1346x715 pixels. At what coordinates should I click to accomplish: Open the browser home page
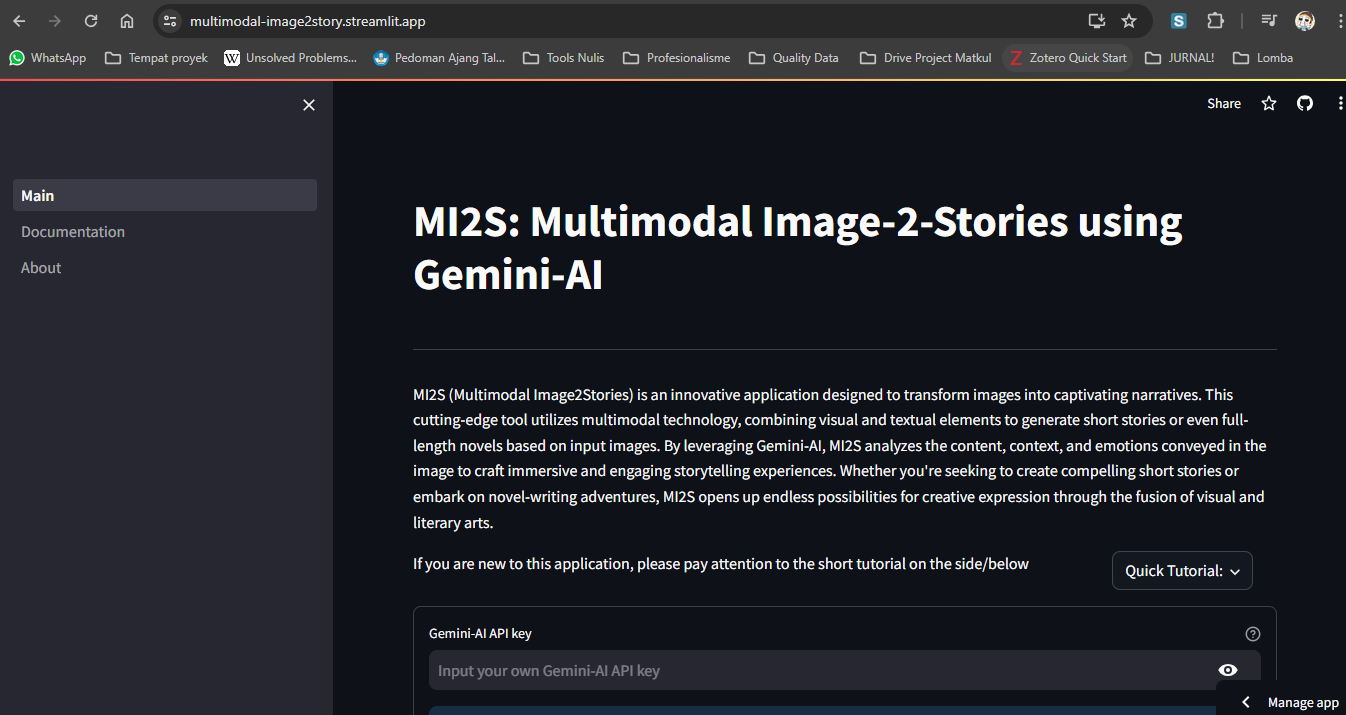[x=127, y=21]
